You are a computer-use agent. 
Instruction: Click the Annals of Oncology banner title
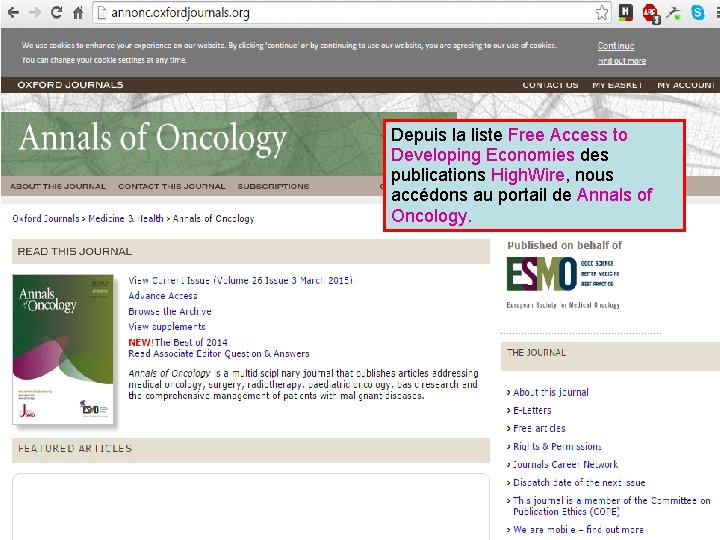153,138
